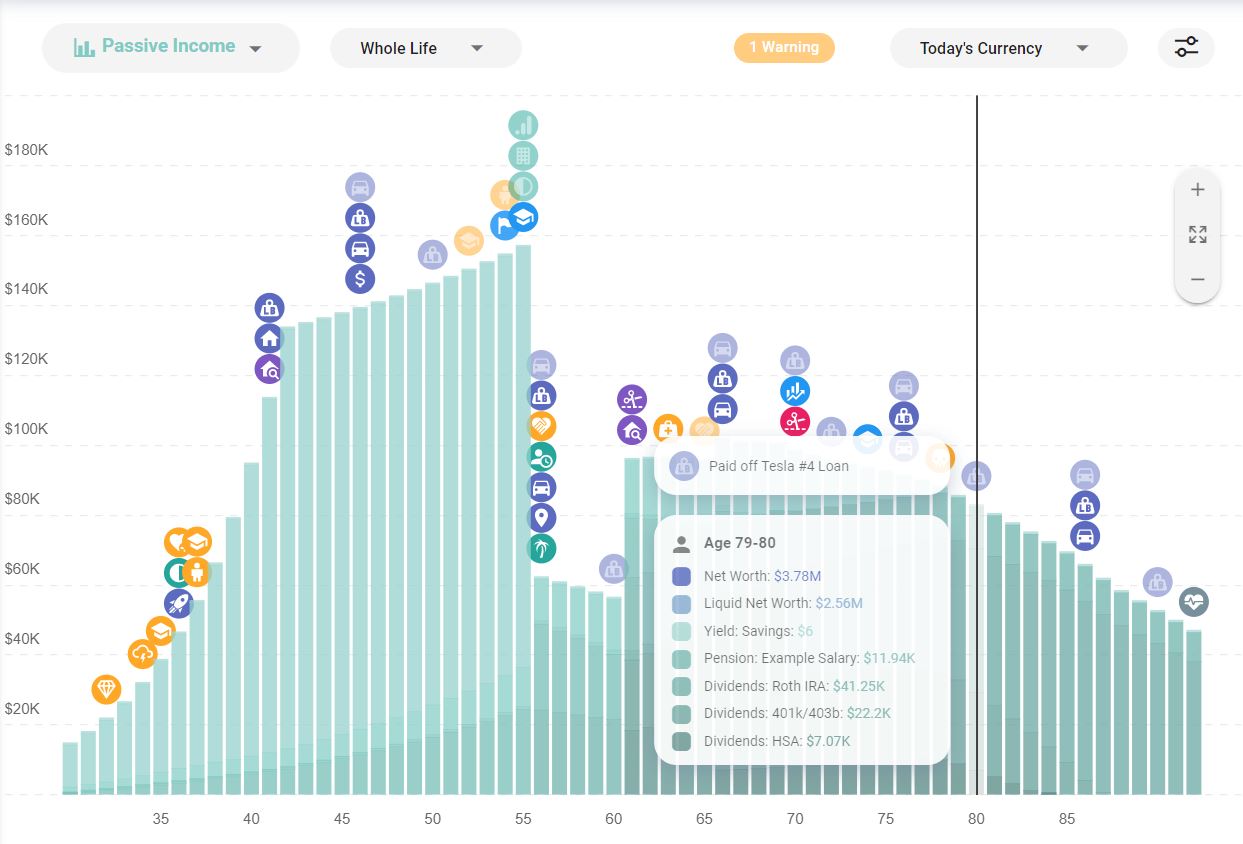The width and height of the screenshot is (1243, 844).
Task: Click the scissors milestone icon near age 61
Action: [x=631, y=397]
